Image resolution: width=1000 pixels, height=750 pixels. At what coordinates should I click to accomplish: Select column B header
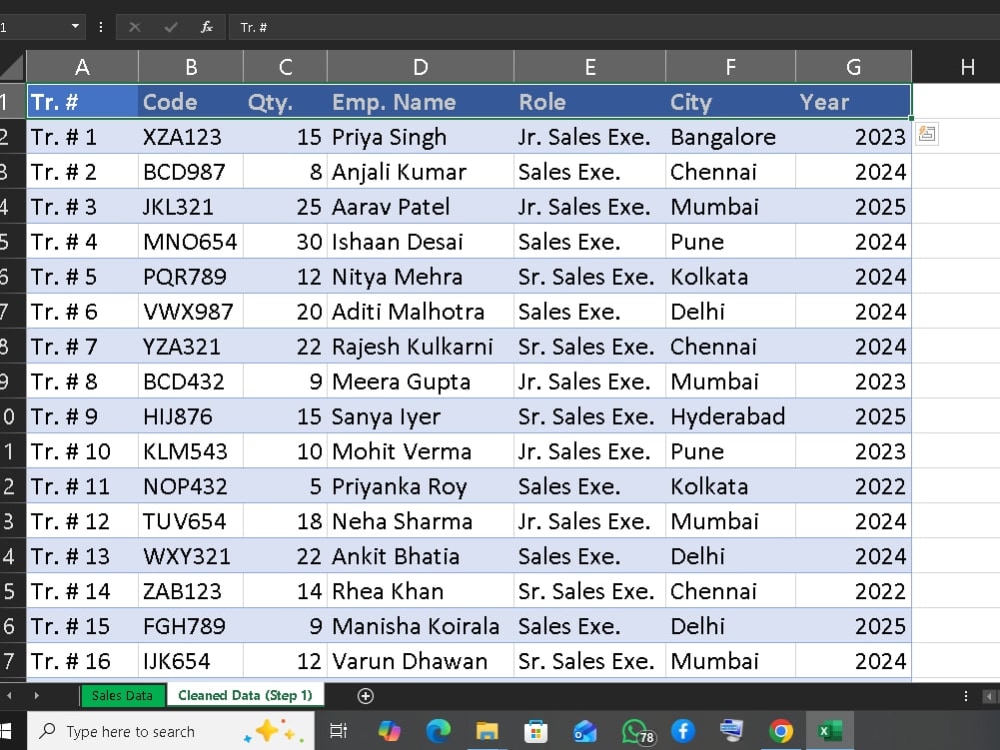(191, 66)
